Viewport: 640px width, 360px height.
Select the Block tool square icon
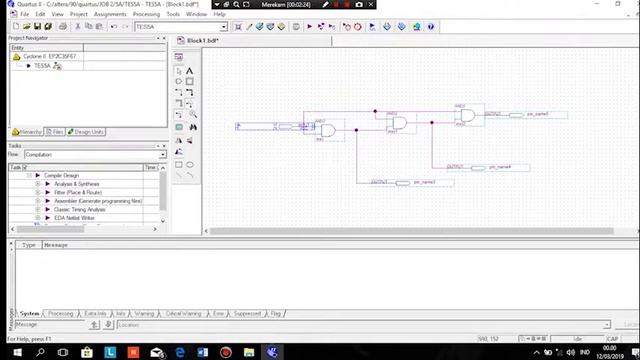coord(189,81)
